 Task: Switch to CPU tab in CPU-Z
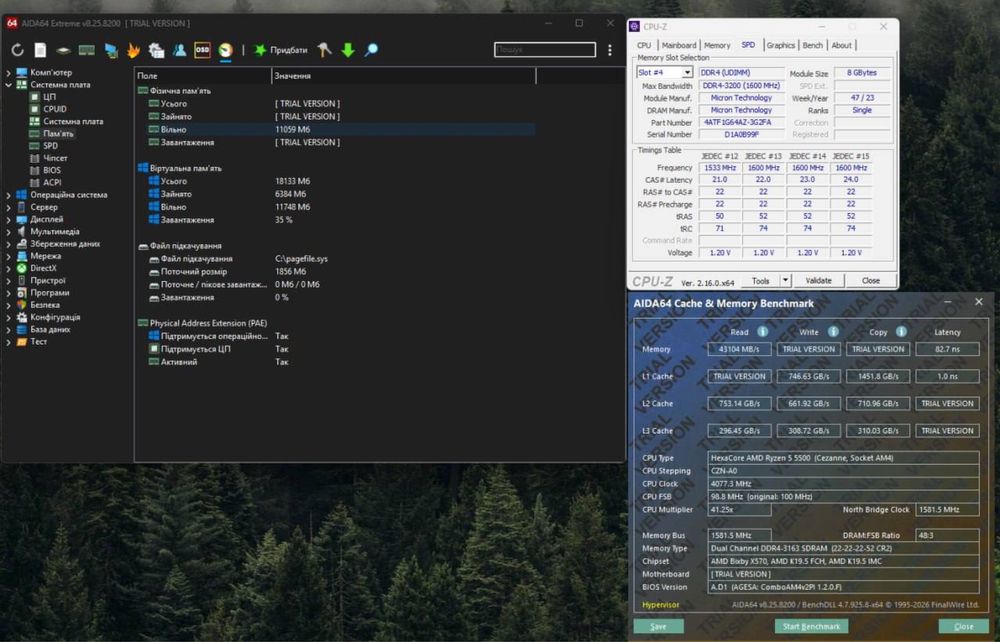coord(644,45)
